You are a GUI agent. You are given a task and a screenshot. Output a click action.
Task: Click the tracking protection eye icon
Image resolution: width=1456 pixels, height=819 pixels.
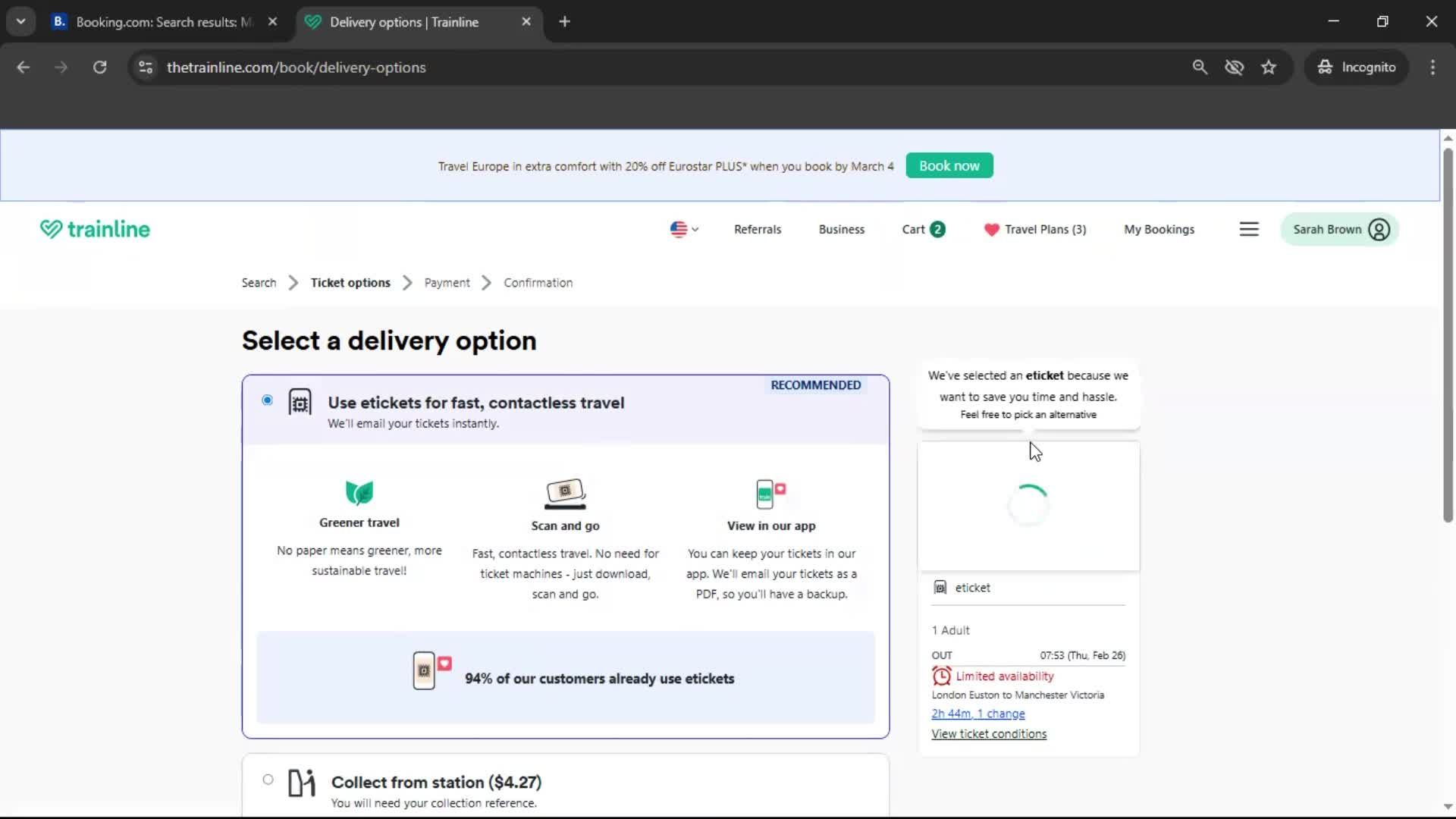(1235, 67)
